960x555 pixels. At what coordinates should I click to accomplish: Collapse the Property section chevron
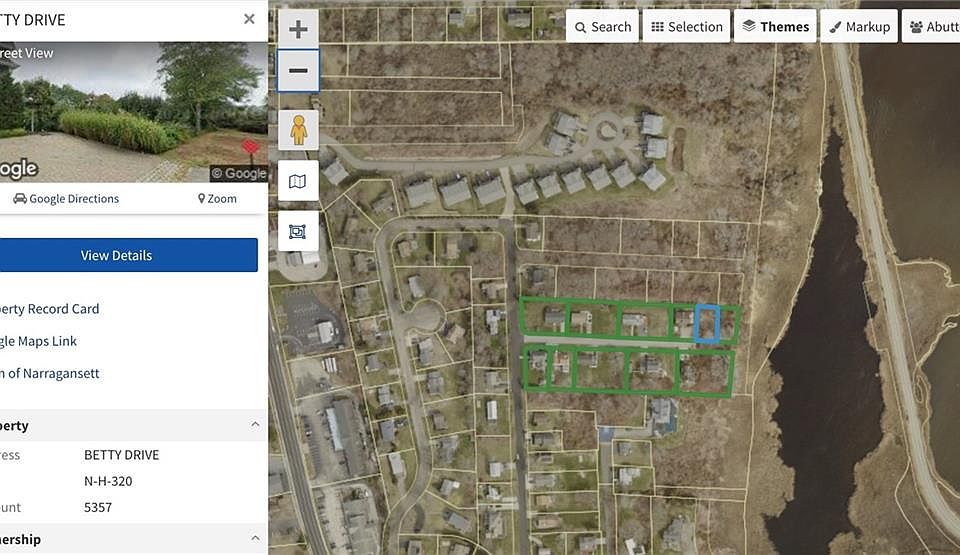[x=255, y=425]
